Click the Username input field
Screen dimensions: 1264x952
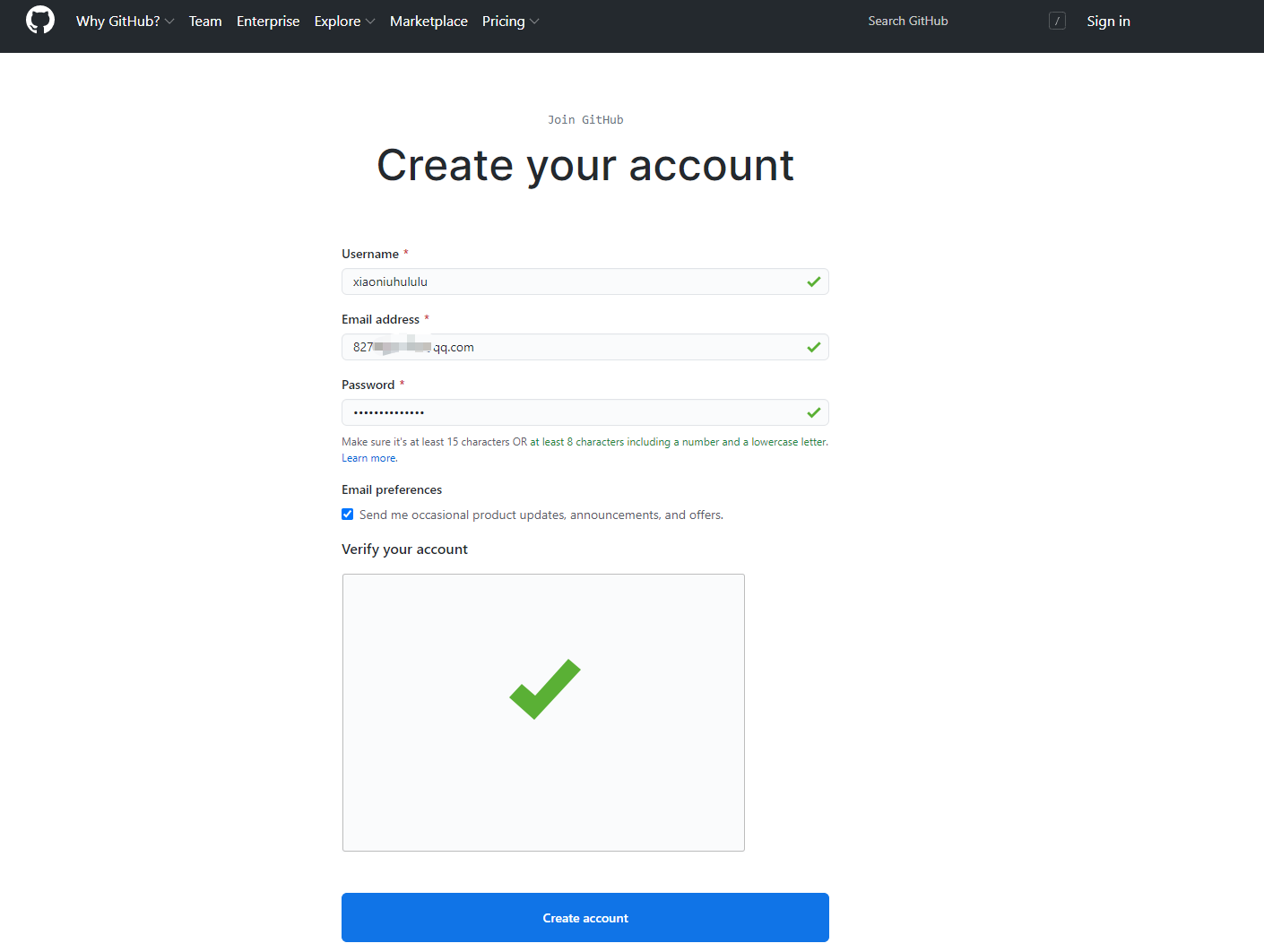[585, 281]
